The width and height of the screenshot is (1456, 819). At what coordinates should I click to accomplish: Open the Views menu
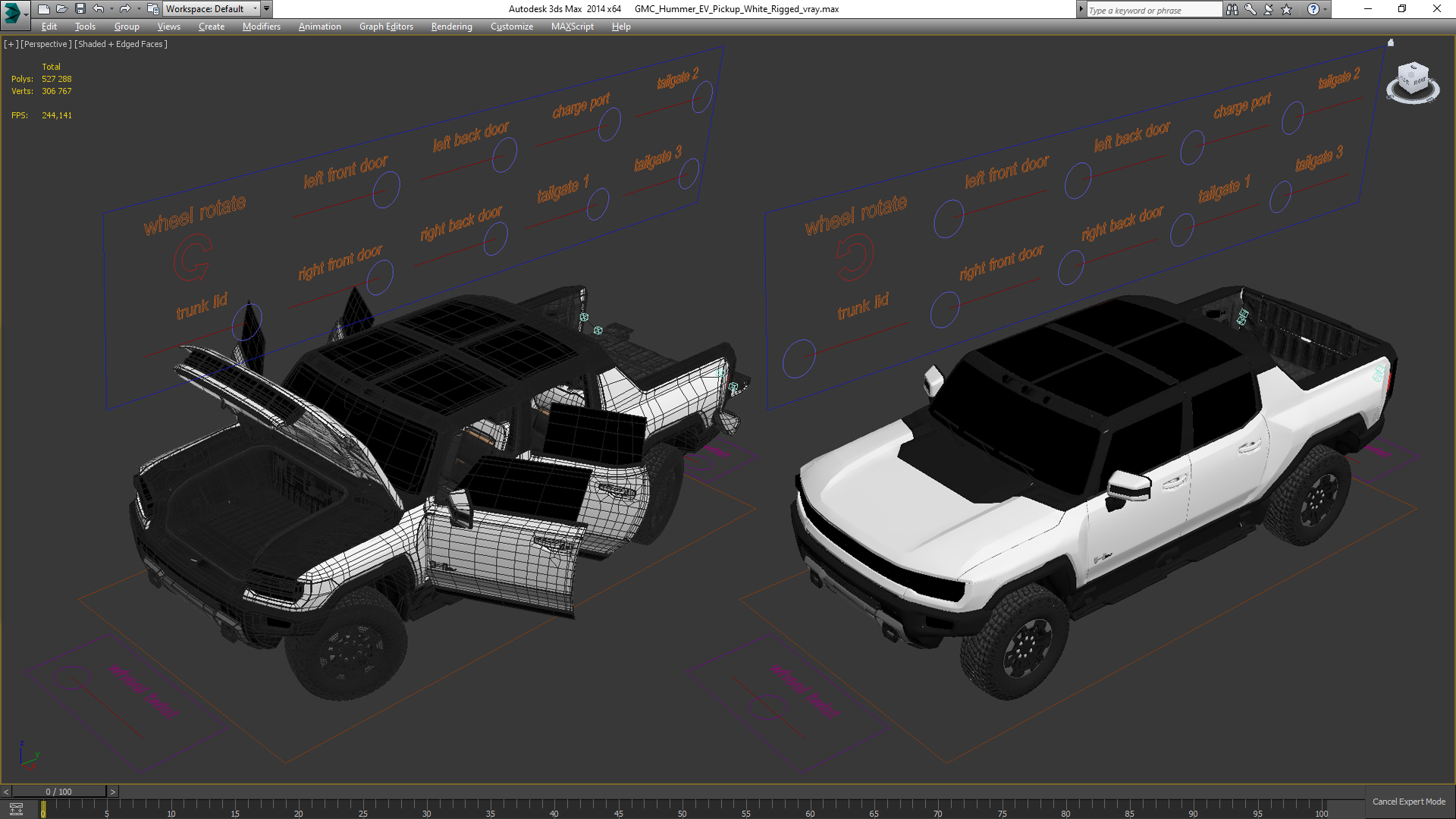tap(168, 27)
